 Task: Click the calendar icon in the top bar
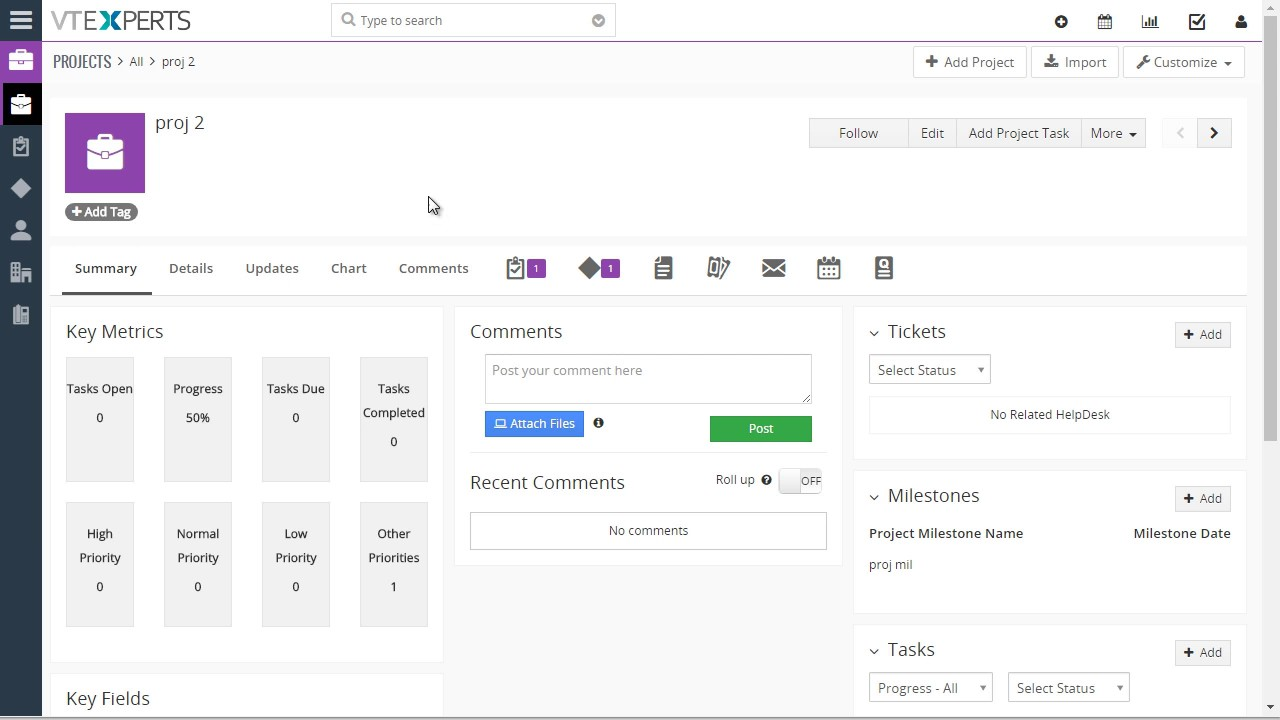(x=1105, y=21)
